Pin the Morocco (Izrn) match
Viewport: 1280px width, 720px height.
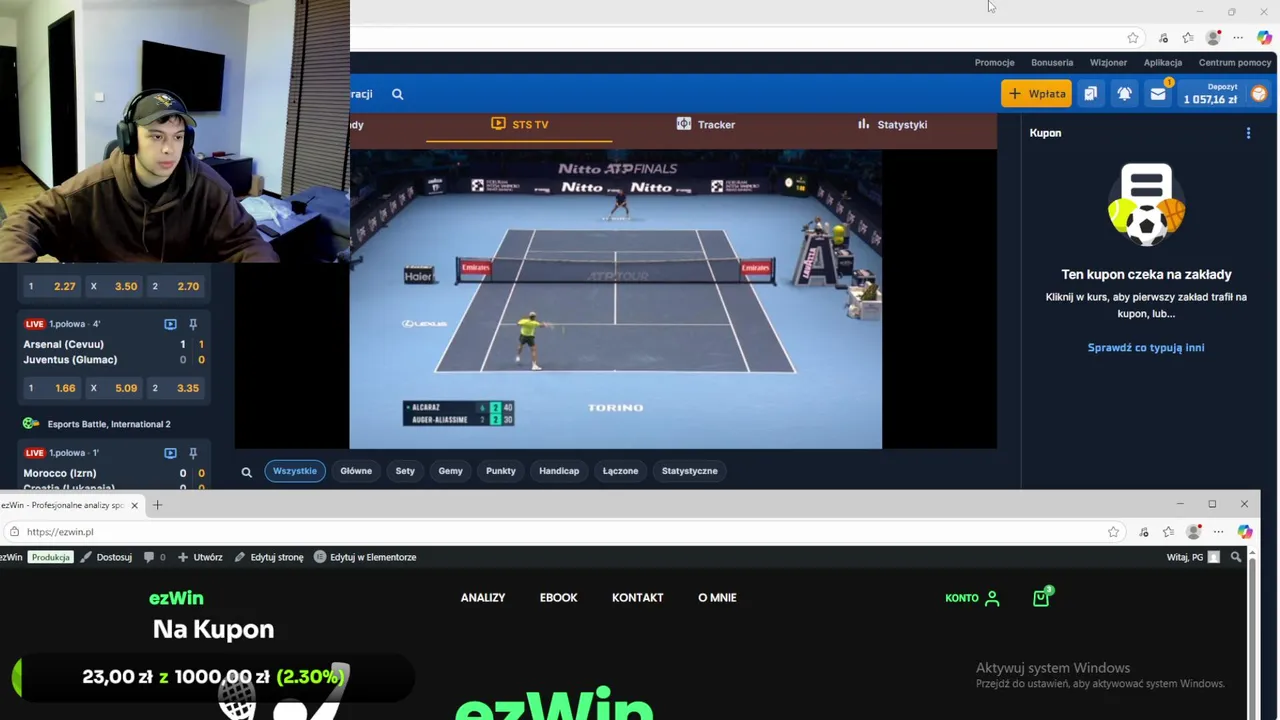193,453
